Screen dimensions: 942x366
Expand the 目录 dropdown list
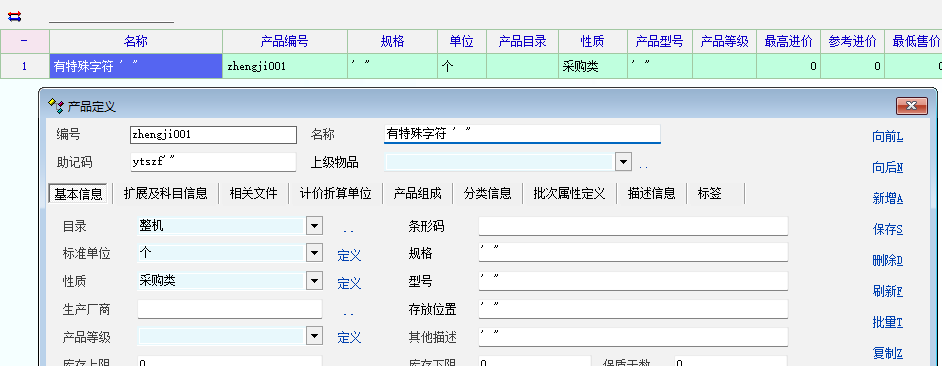[314, 226]
